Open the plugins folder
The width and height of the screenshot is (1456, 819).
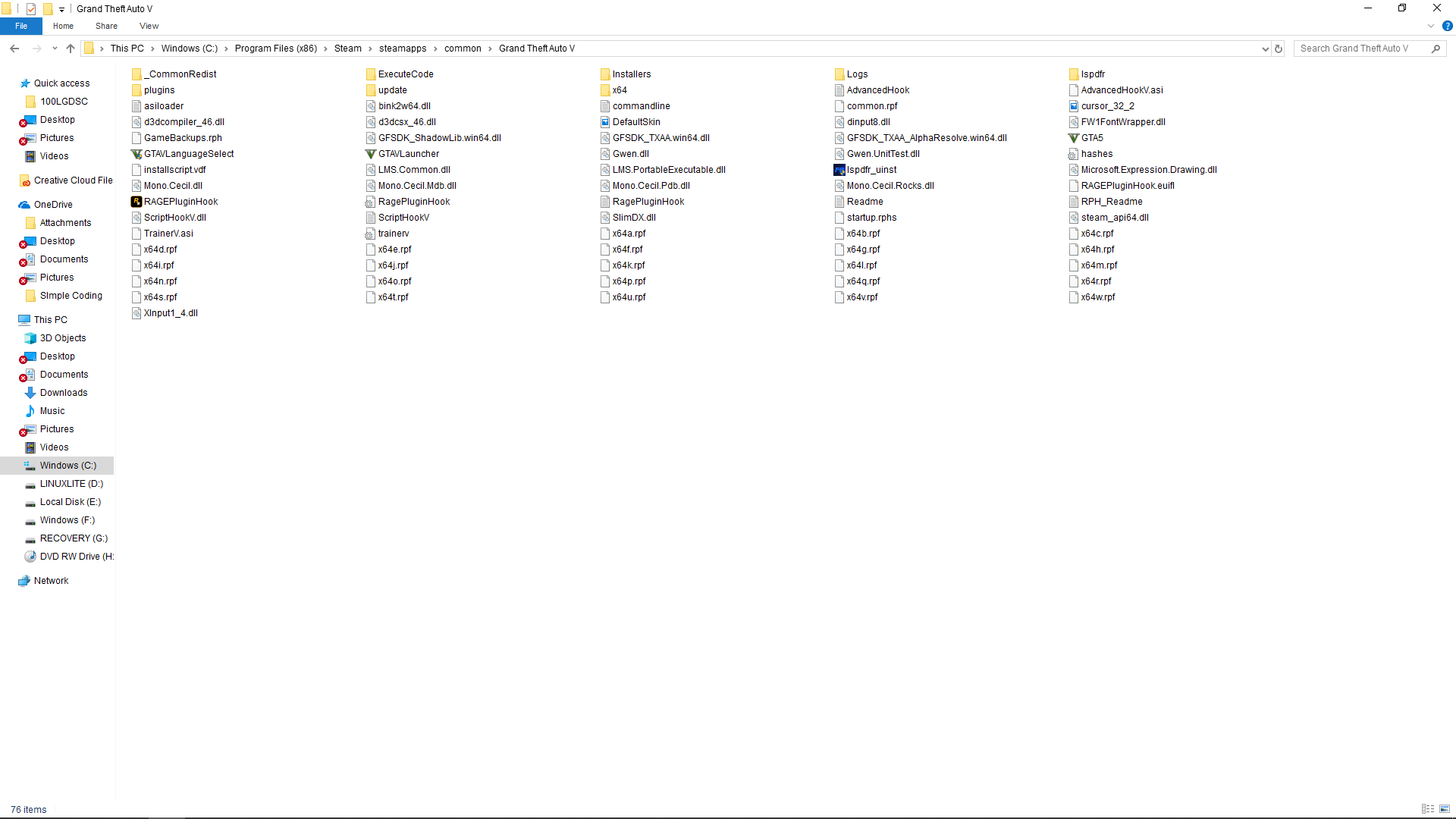point(159,90)
